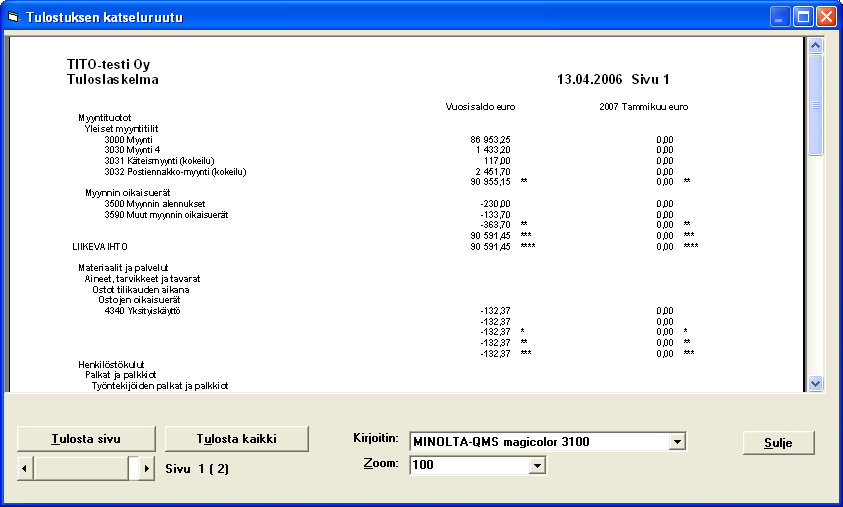Click the Tulosta kaikki button
Viewport: 843px width, 507px height.
(x=237, y=439)
